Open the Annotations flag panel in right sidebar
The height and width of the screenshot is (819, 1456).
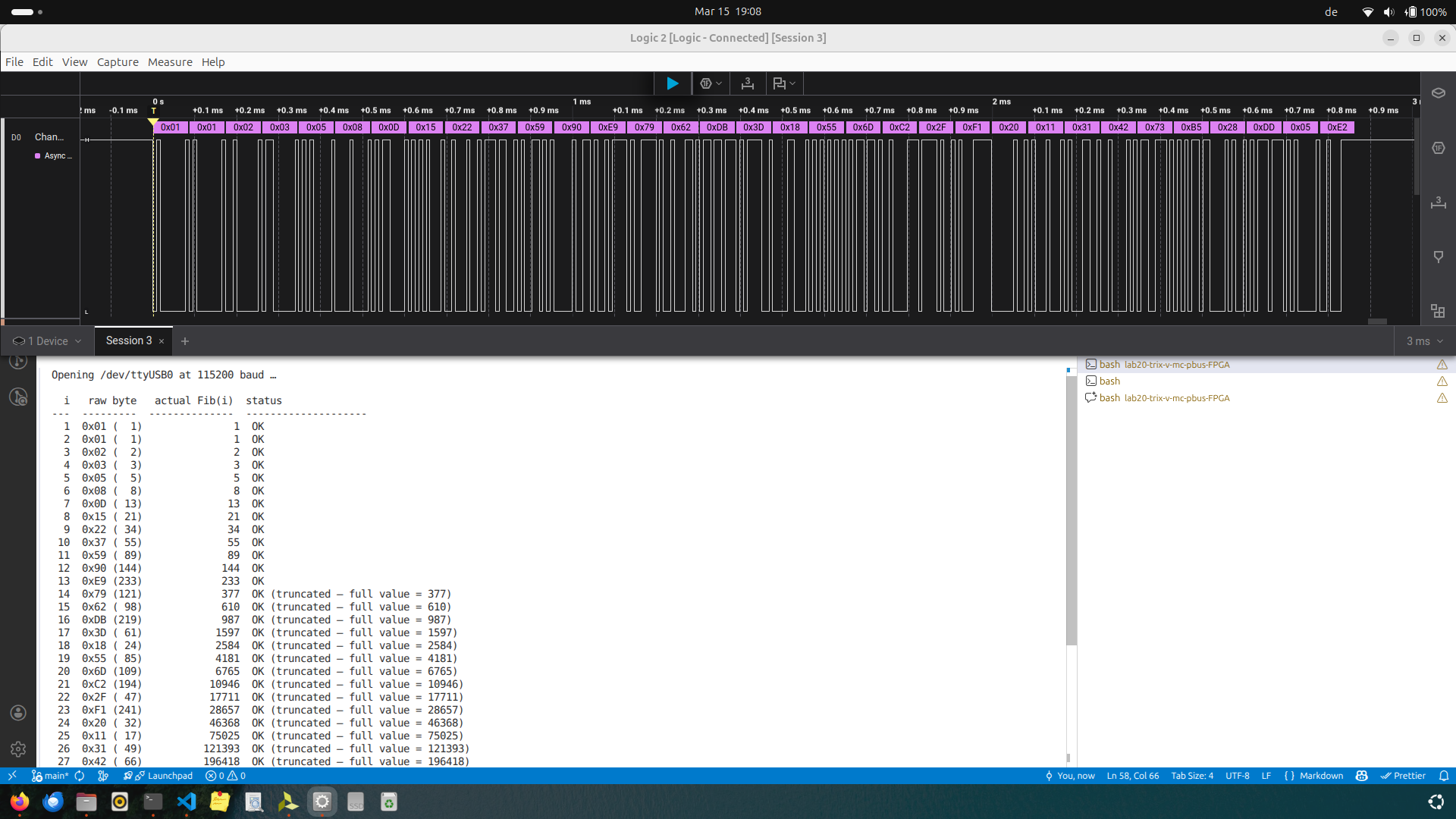pos(1440,257)
